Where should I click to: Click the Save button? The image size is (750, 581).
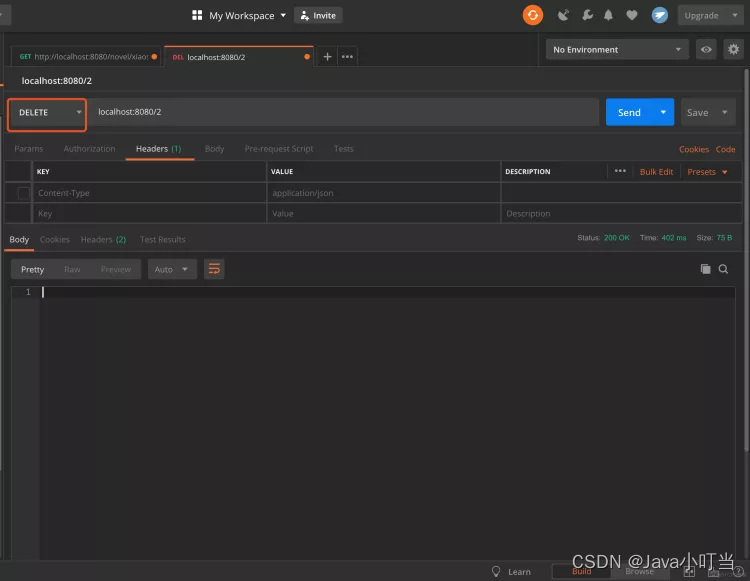click(x=698, y=112)
